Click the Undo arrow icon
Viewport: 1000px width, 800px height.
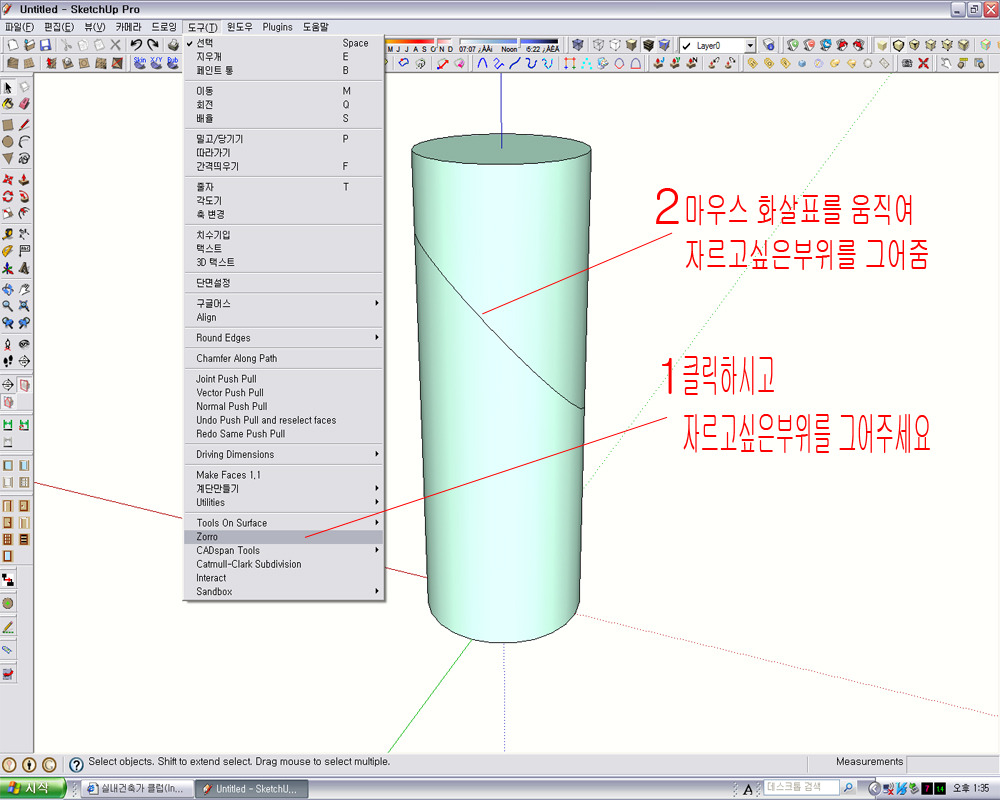[136, 45]
